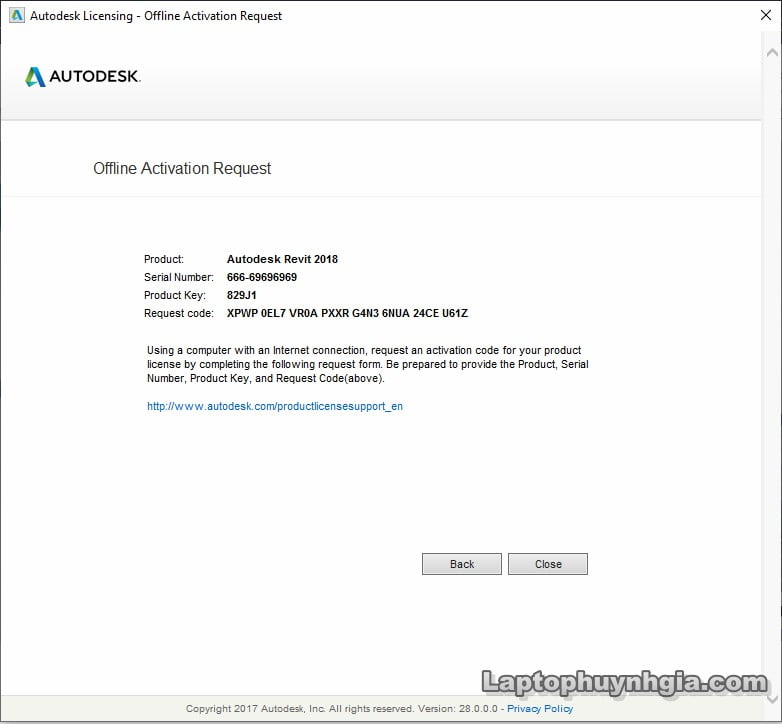Open the productlicensesupport_en web link
This screenshot has width=782, height=724.
point(275,406)
